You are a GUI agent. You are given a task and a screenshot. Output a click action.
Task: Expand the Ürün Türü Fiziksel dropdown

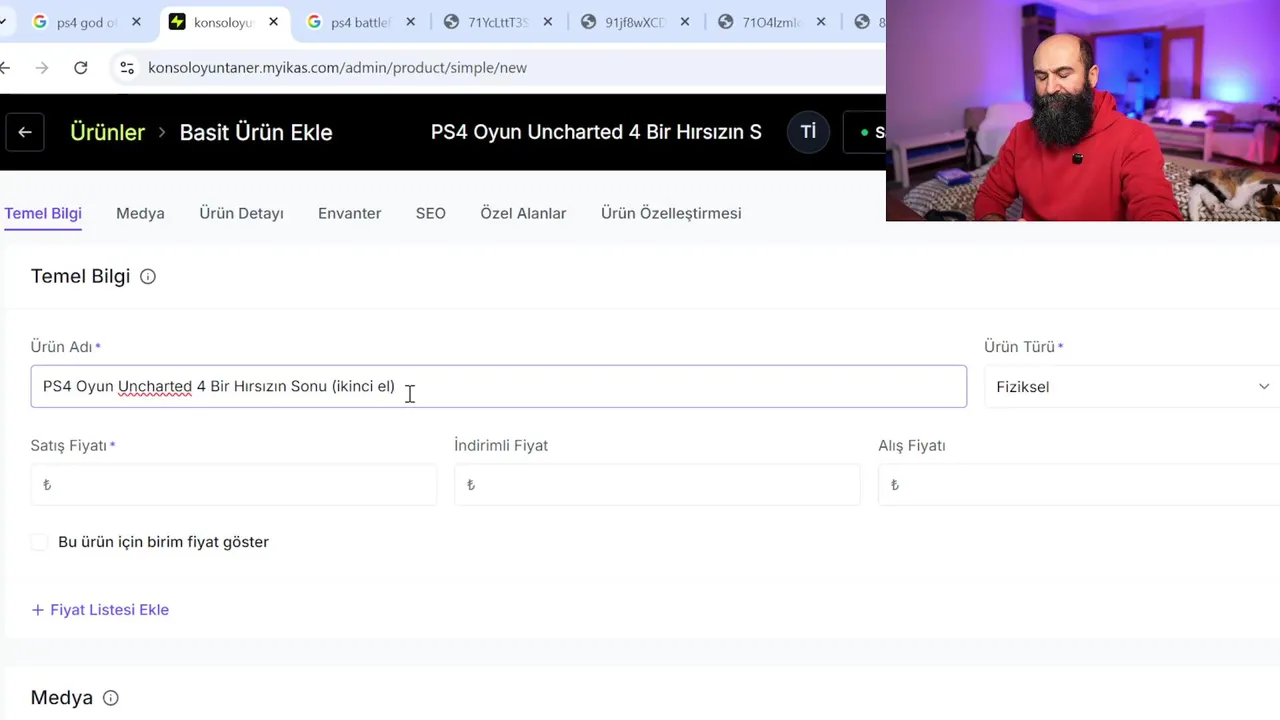point(1132,387)
